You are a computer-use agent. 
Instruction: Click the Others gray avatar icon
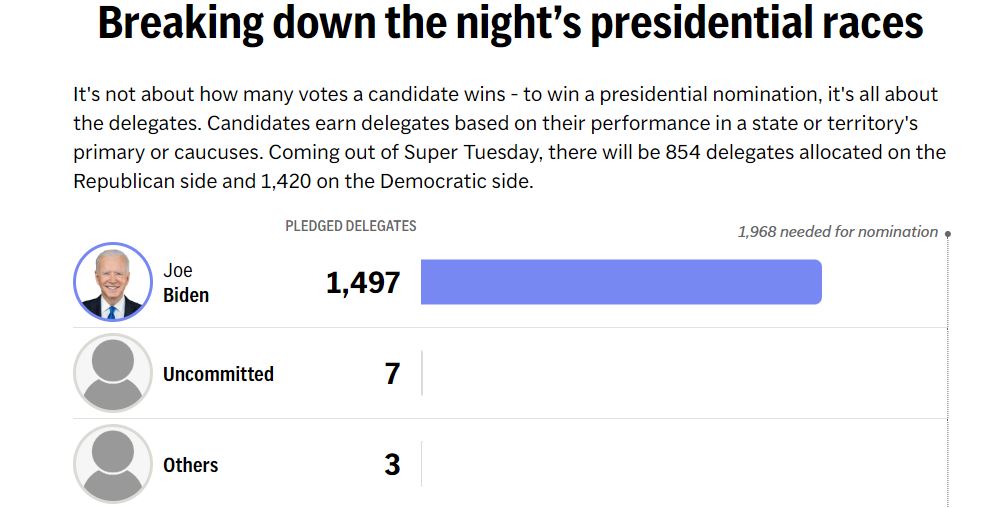[x=113, y=464]
